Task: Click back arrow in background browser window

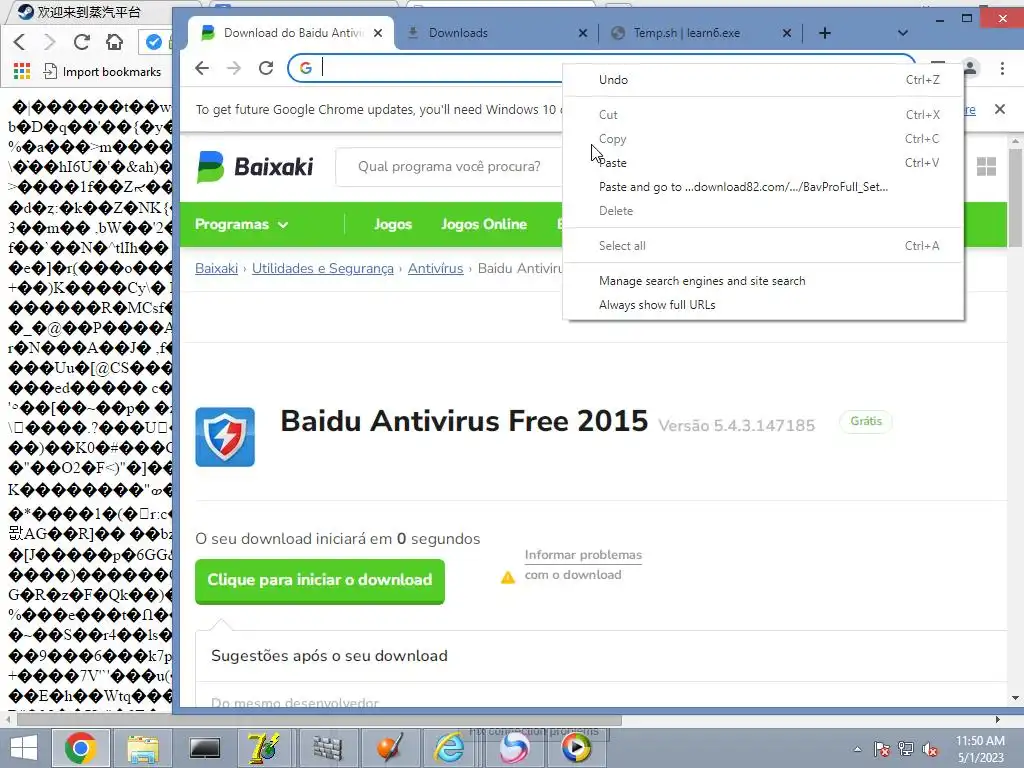Action: pyautogui.click(x=19, y=42)
